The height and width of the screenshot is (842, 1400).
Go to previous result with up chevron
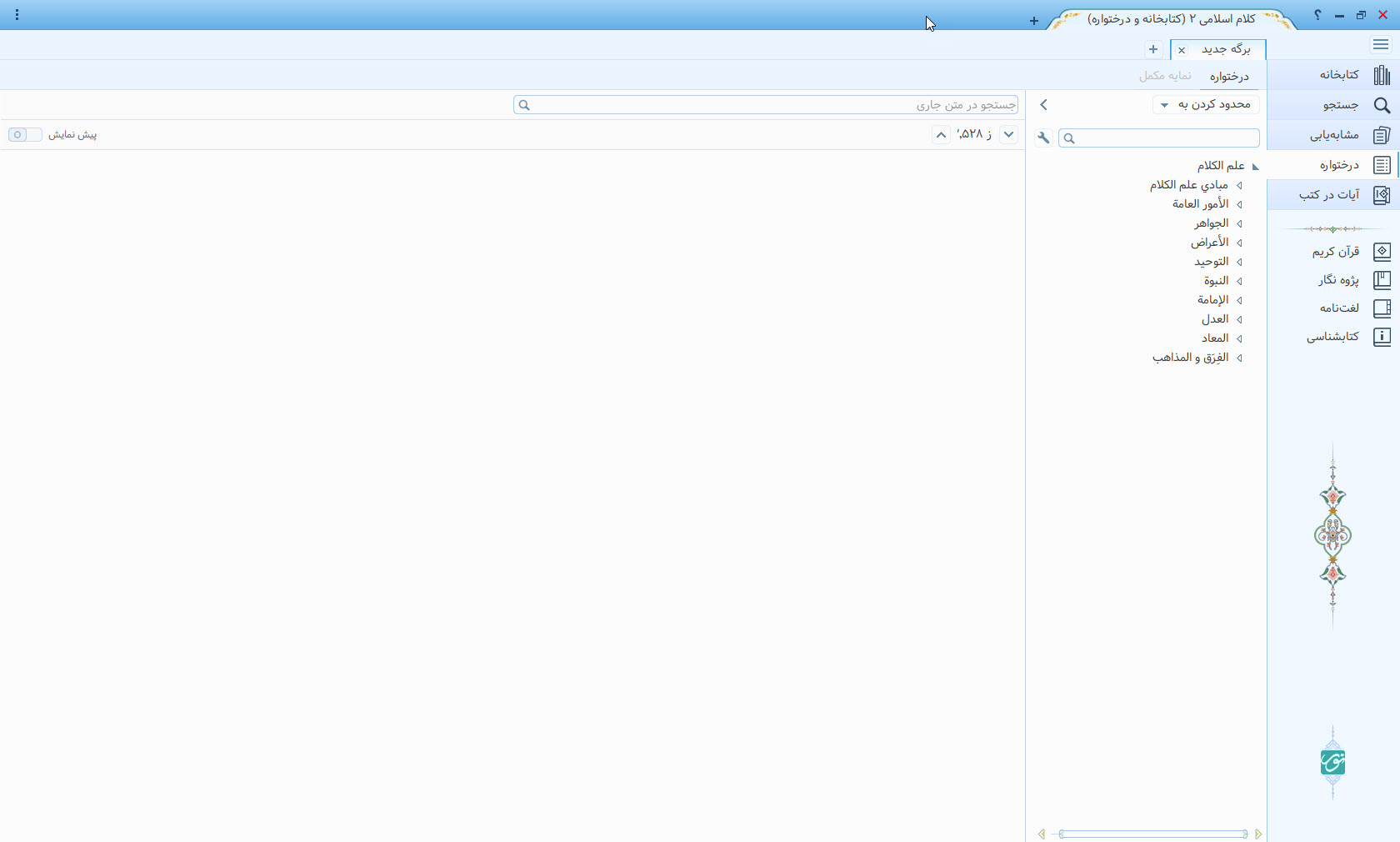(x=941, y=134)
